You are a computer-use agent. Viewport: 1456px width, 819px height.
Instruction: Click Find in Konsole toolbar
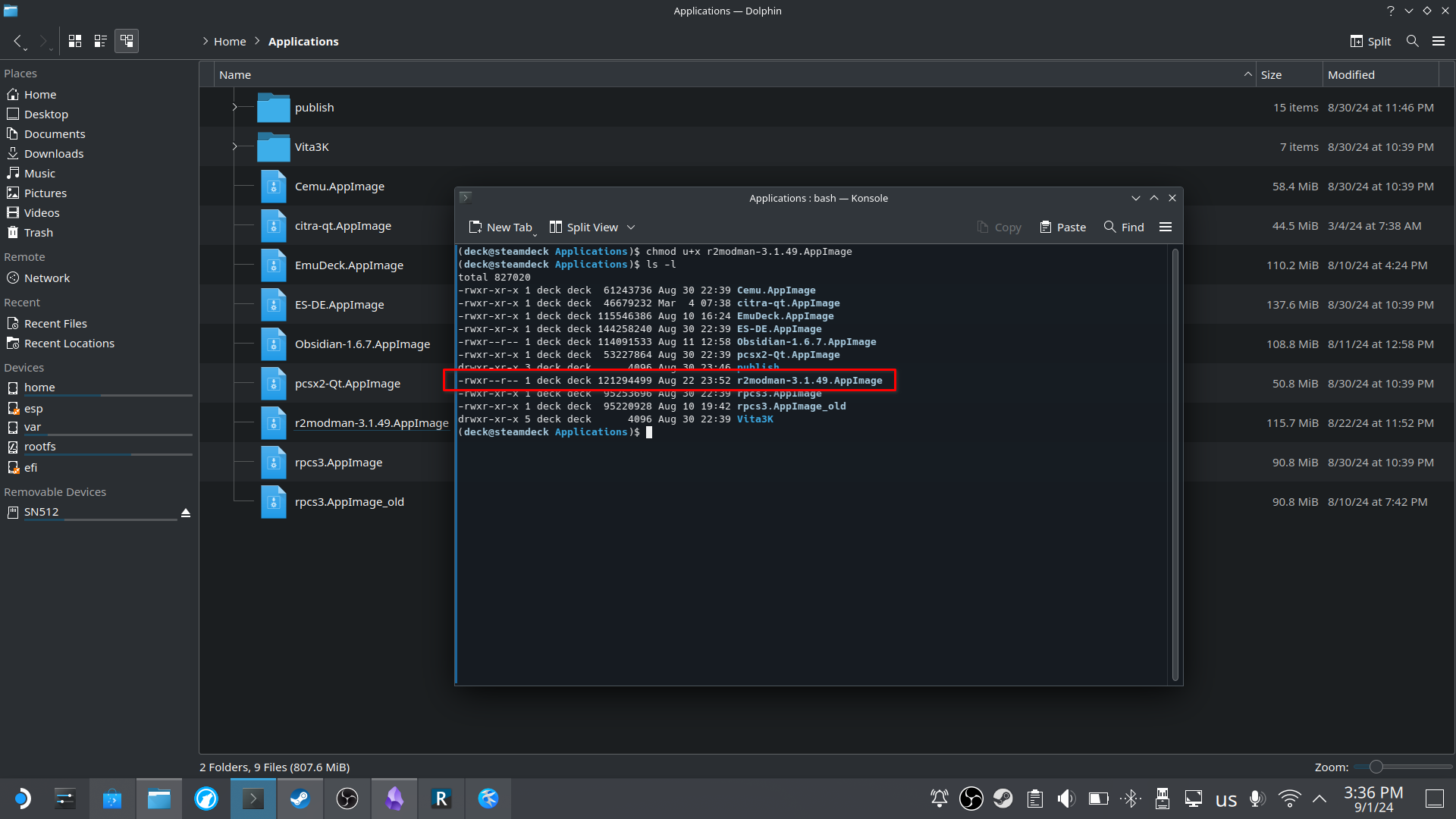[x=1124, y=227]
